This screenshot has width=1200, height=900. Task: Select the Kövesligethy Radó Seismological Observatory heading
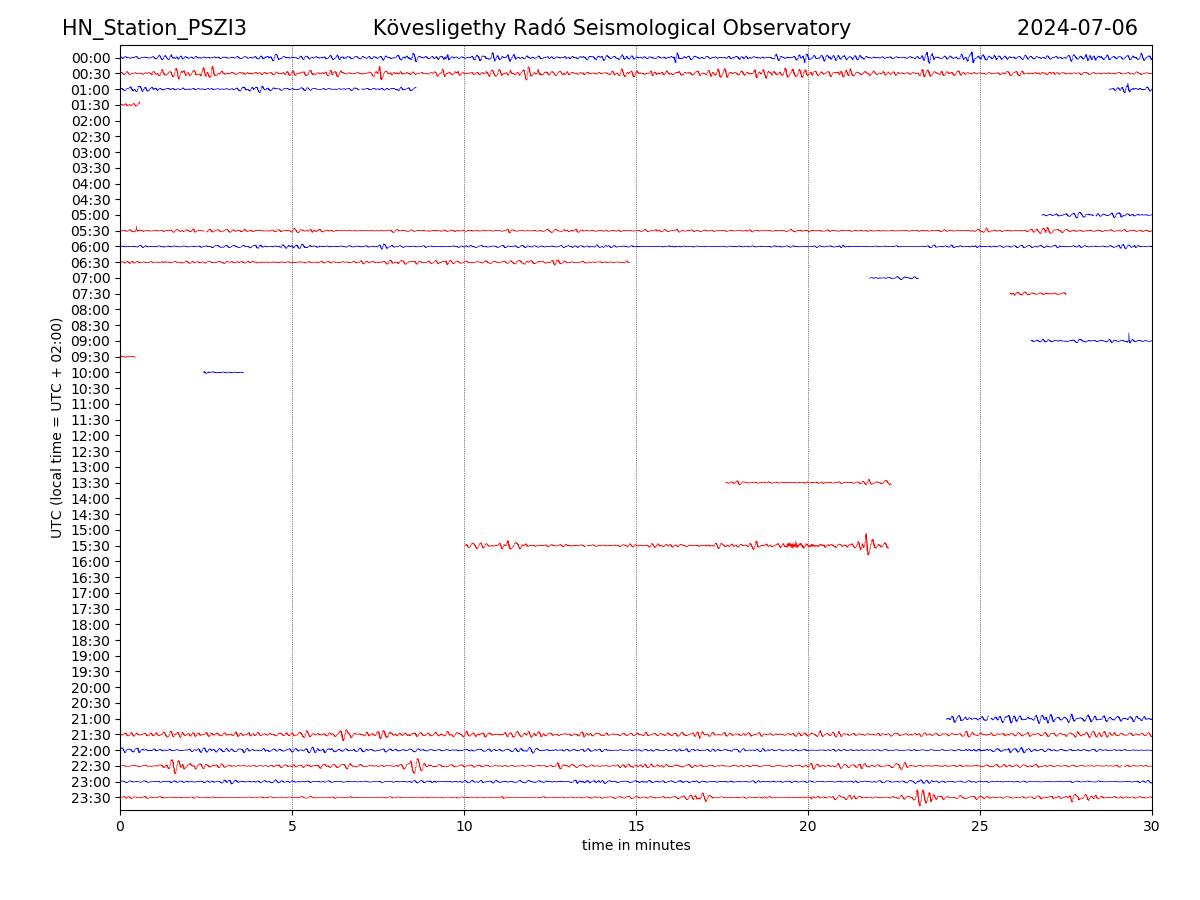point(611,28)
